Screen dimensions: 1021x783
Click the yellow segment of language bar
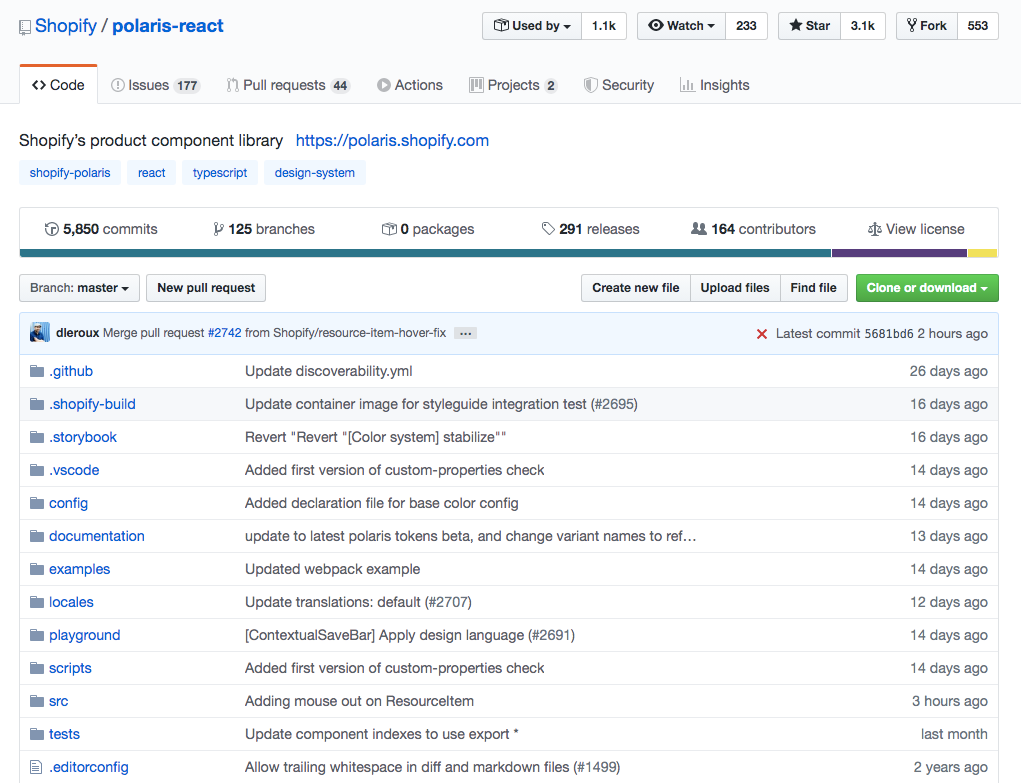982,253
